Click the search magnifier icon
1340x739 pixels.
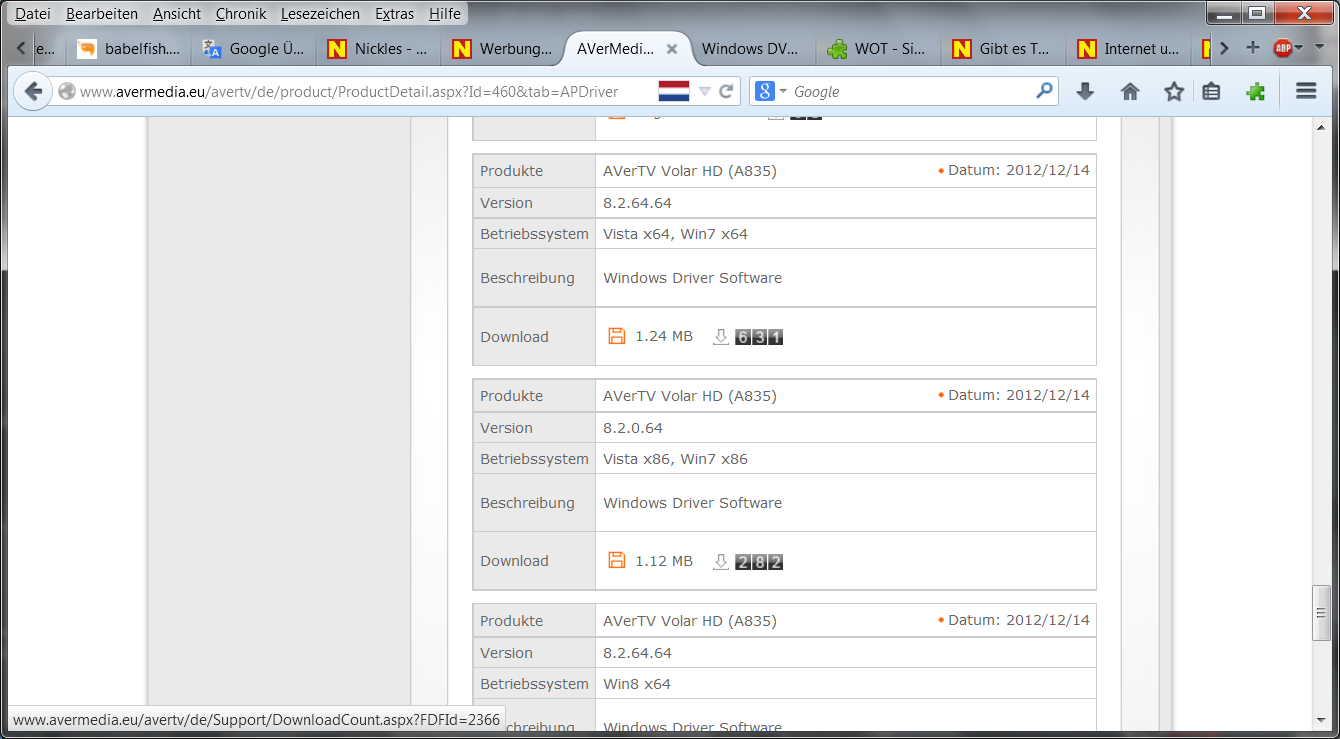tap(1044, 91)
